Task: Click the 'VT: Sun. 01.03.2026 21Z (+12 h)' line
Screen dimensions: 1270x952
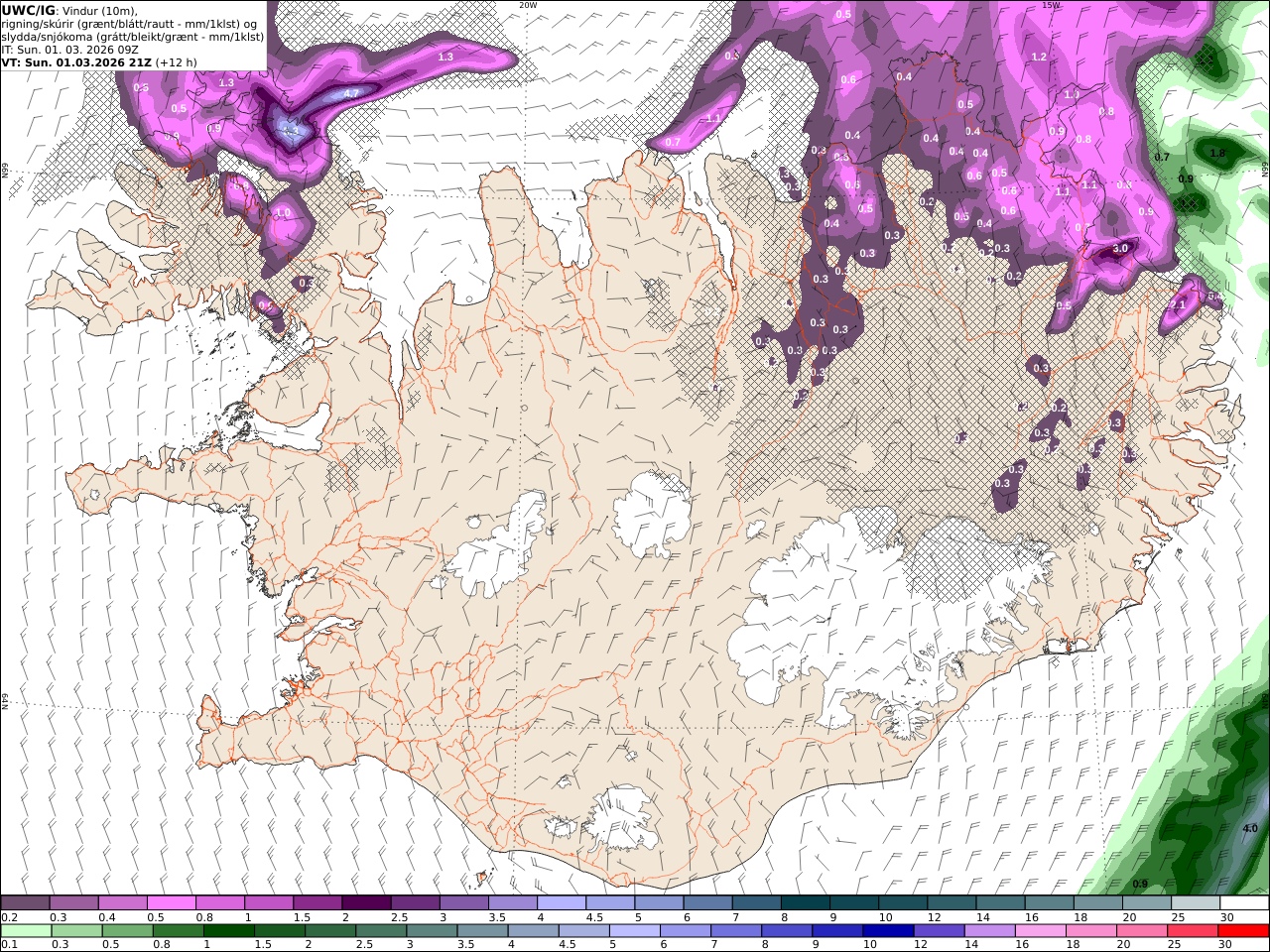Action: tap(99, 61)
